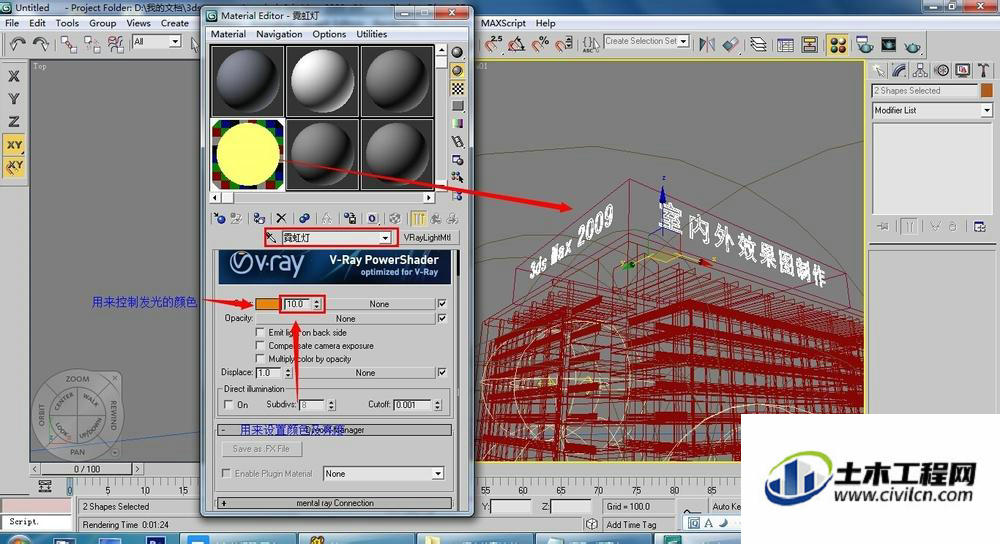The height and width of the screenshot is (544, 1000).
Task: Toggle the Color map enable checkbox
Action: point(442,304)
